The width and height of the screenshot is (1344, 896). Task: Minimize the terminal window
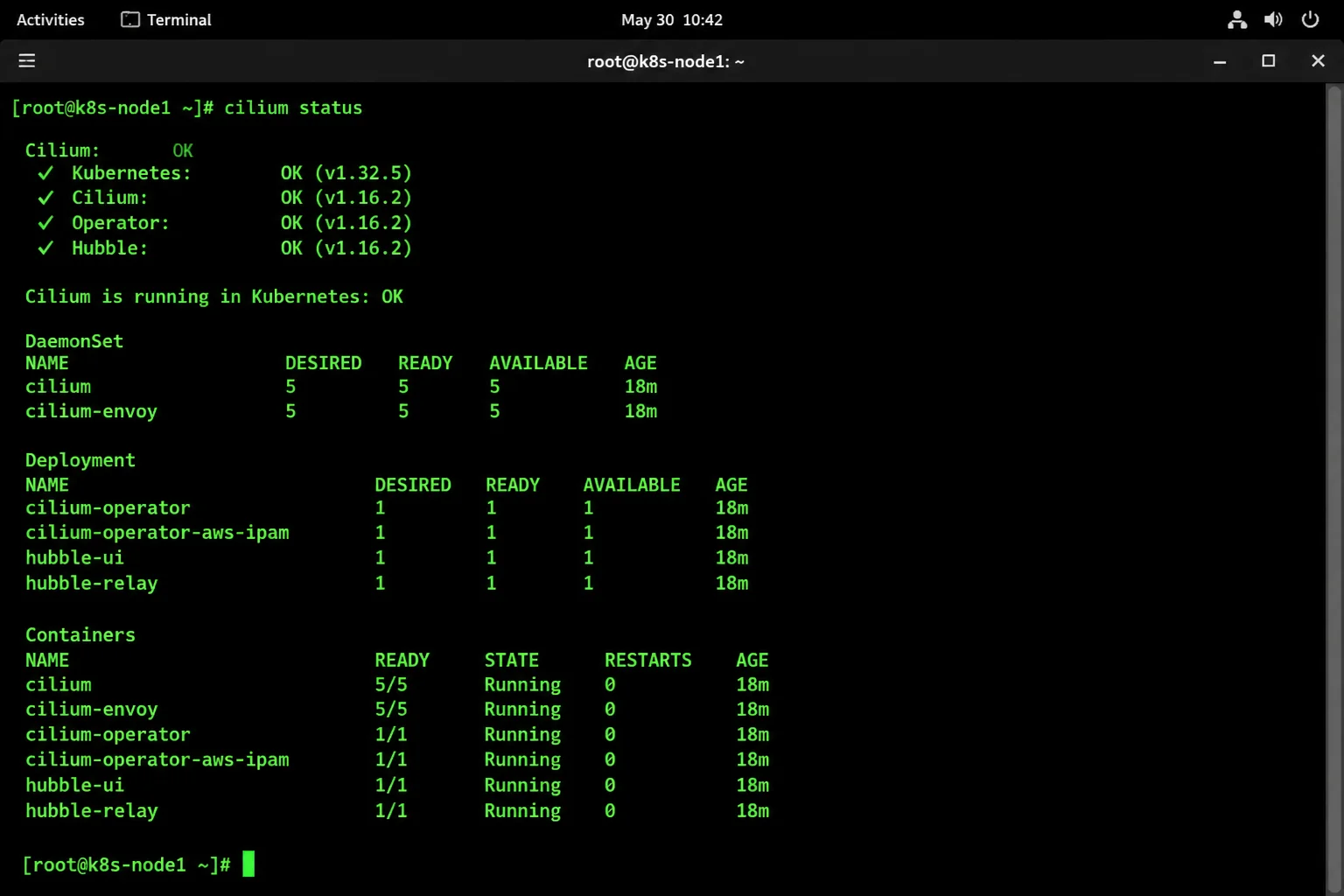[1220, 60]
